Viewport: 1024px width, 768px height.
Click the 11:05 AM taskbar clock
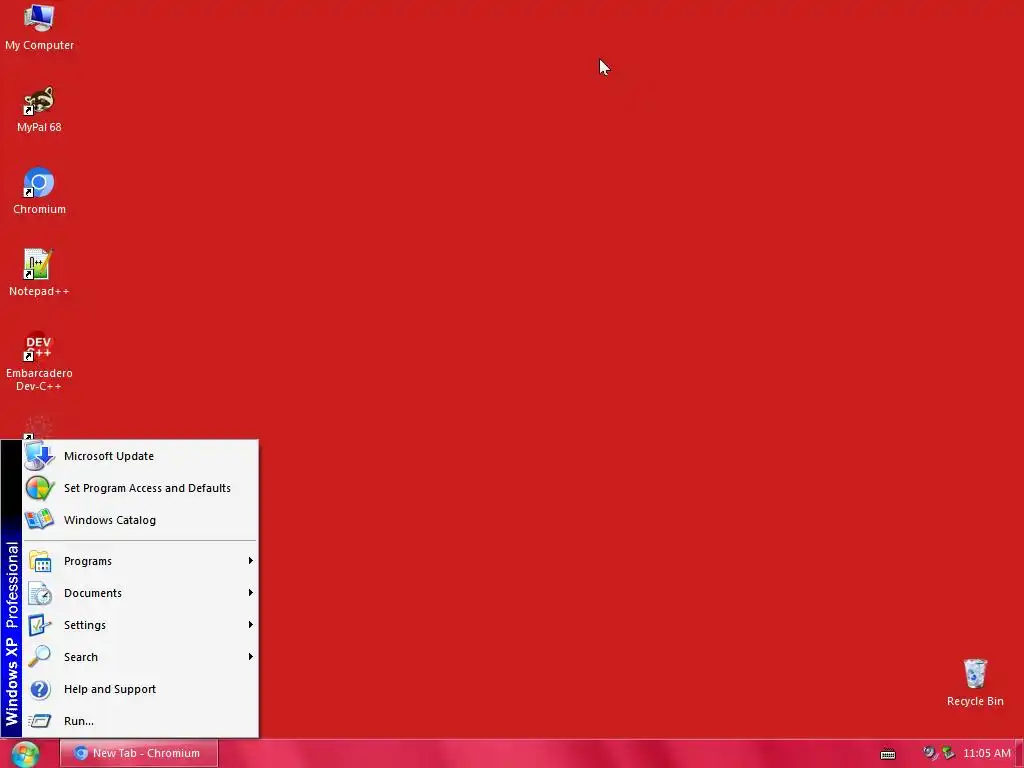click(x=986, y=753)
